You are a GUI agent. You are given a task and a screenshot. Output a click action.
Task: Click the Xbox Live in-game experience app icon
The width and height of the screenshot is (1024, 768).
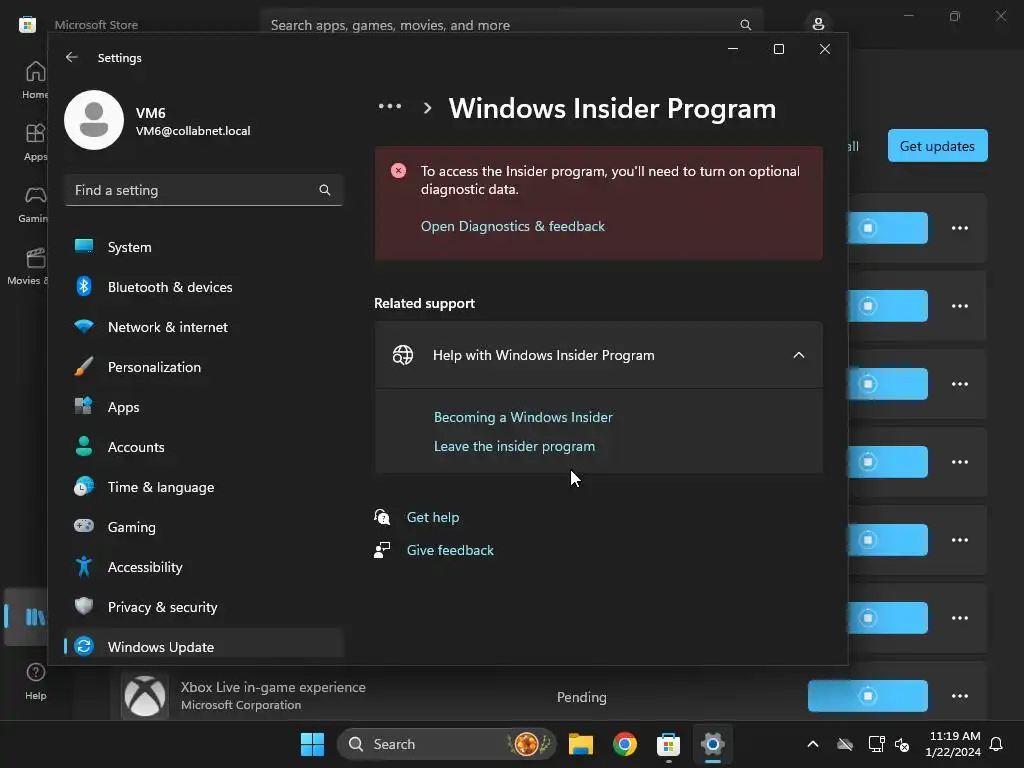coord(145,696)
